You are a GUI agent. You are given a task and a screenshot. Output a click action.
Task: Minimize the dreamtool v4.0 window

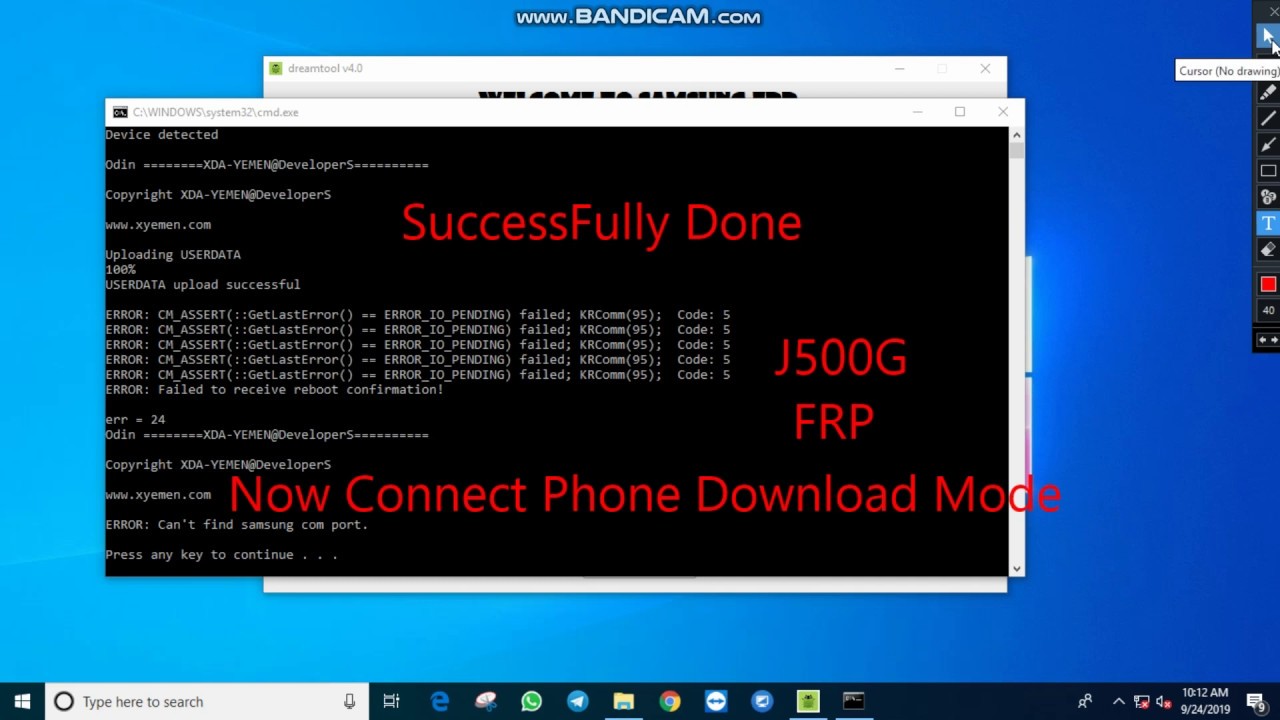tap(899, 68)
